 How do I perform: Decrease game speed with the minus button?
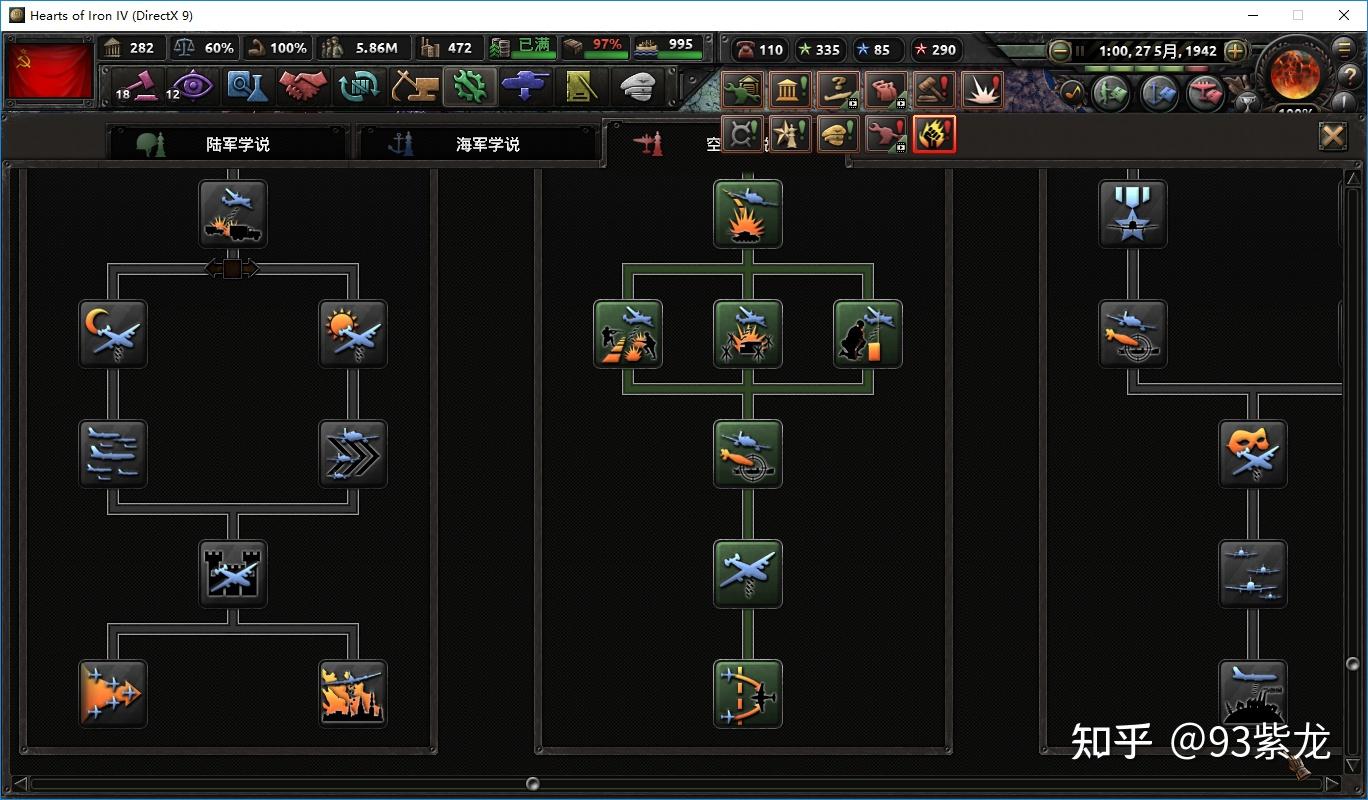tap(1060, 50)
